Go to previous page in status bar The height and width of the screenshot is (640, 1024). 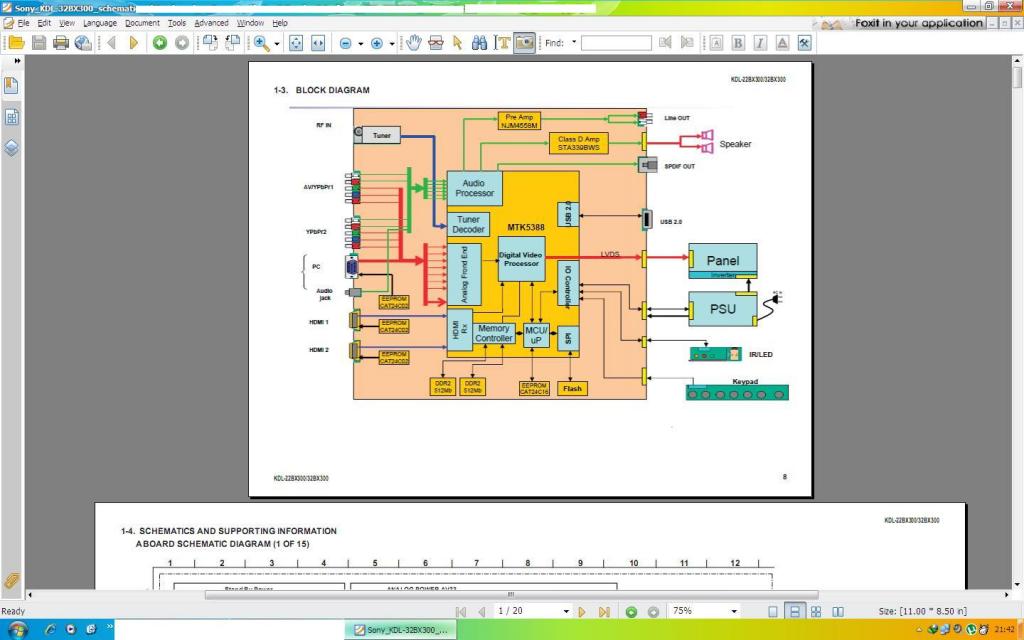click(x=481, y=612)
